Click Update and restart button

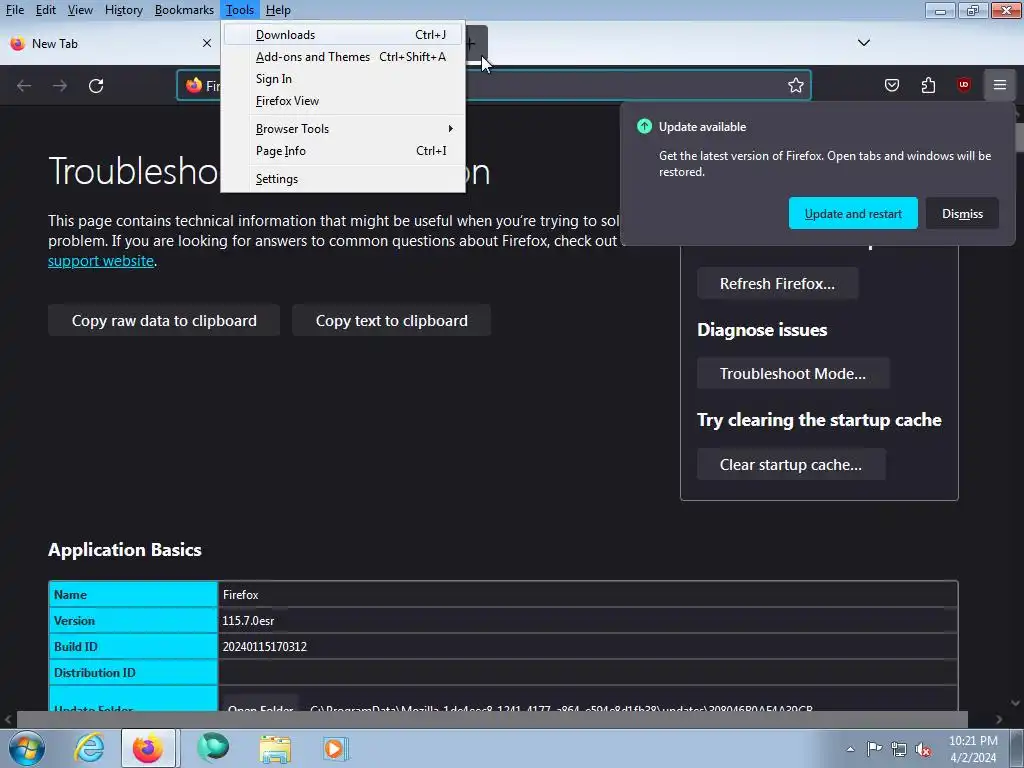pos(852,214)
